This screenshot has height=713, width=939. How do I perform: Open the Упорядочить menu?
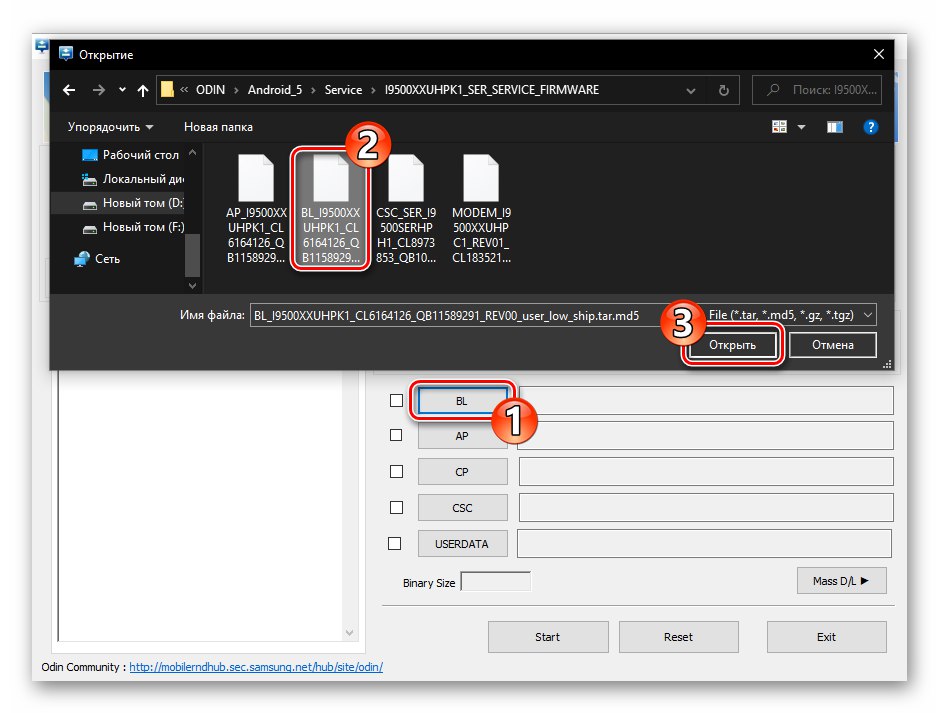[x=110, y=127]
